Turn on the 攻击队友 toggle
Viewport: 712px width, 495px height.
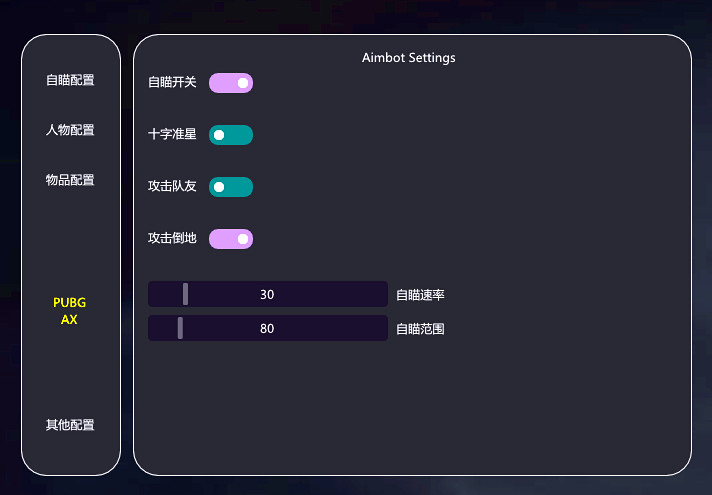(x=231, y=187)
